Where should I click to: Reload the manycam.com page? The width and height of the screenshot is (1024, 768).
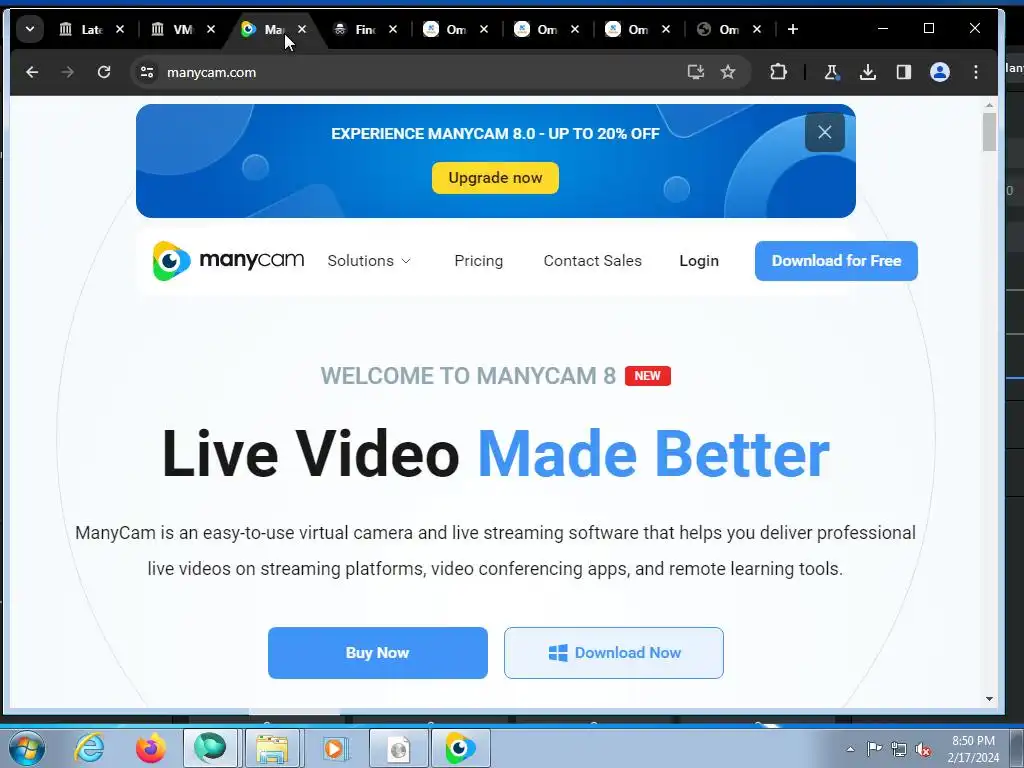point(104,72)
